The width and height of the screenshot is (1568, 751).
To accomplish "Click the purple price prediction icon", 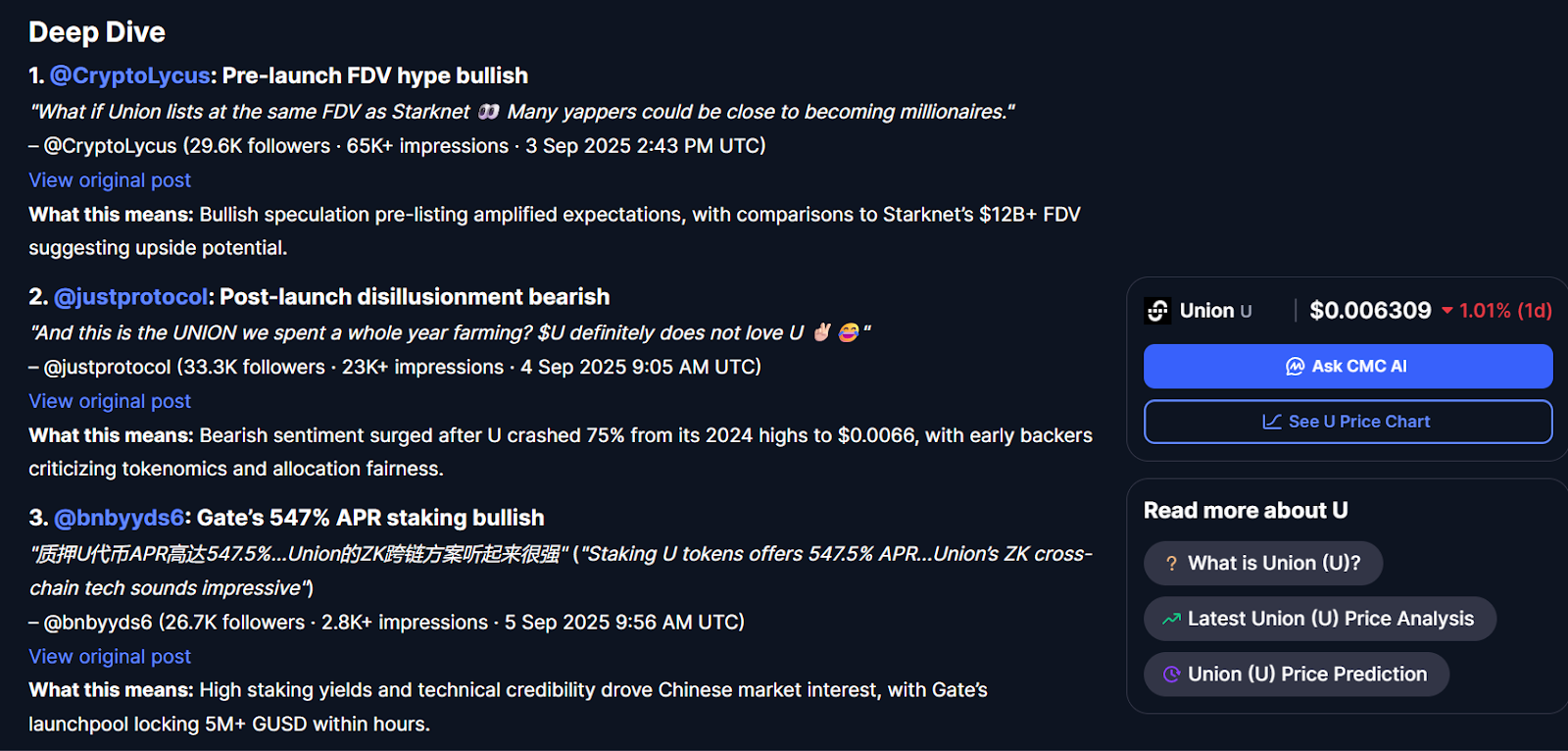I will 1171,675.
